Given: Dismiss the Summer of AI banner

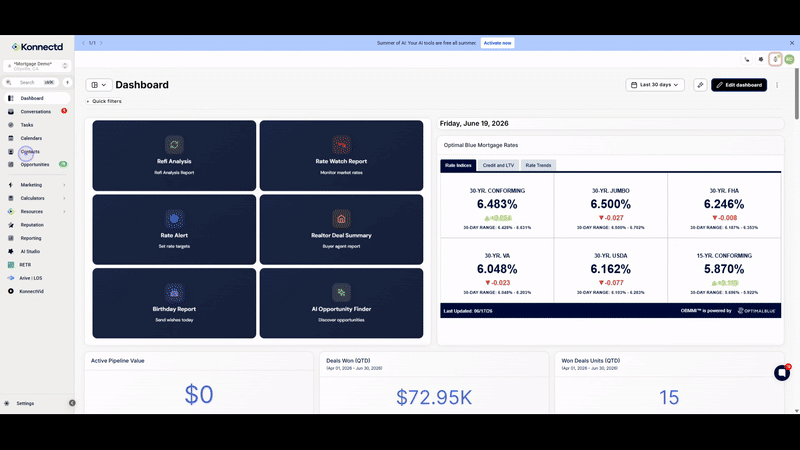Looking at the screenshot, I should coord(792,43).
